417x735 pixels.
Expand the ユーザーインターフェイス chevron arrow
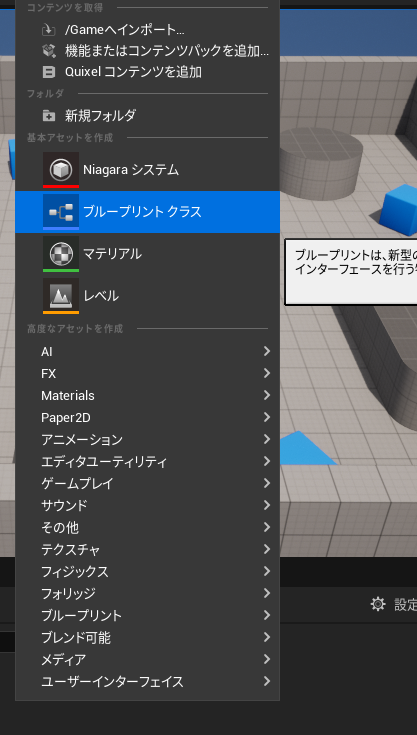(267, 681)
